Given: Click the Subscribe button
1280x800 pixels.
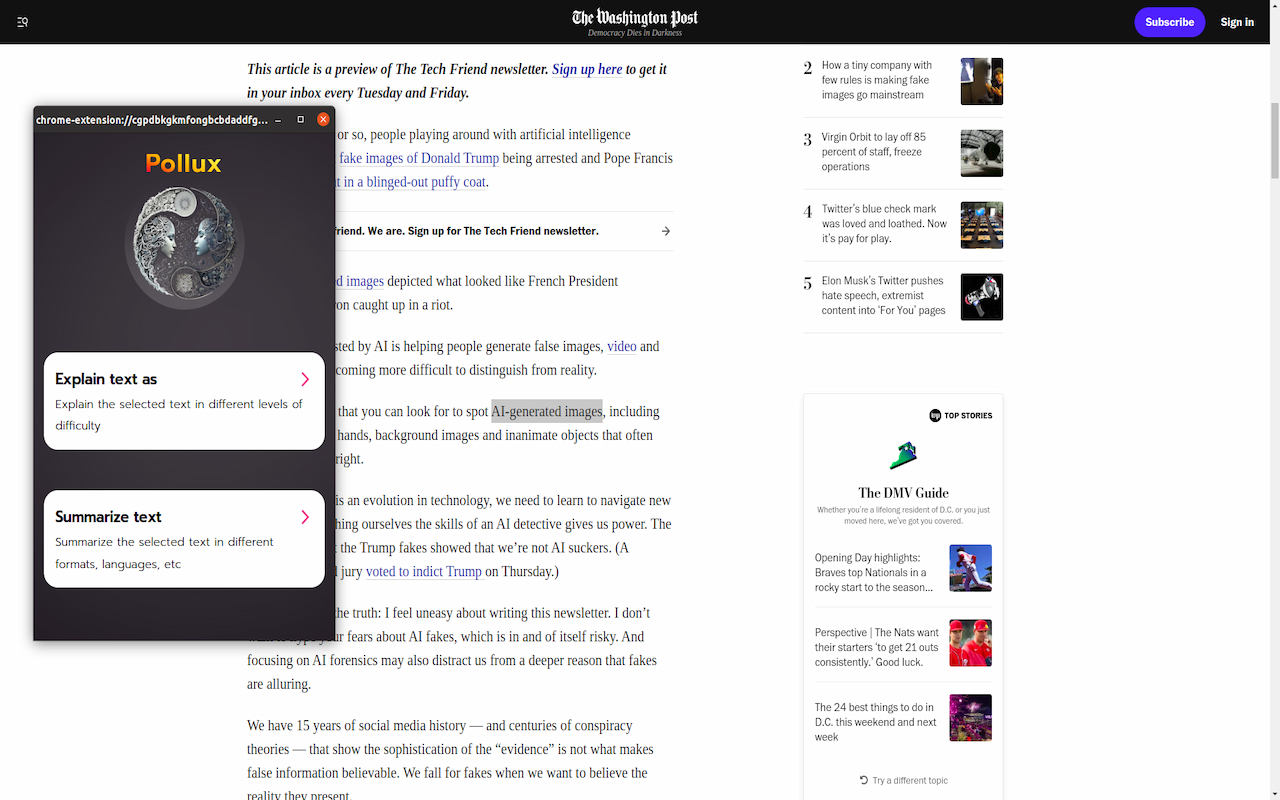Looking at the screenshot, I should click(x=1169, y=22).
